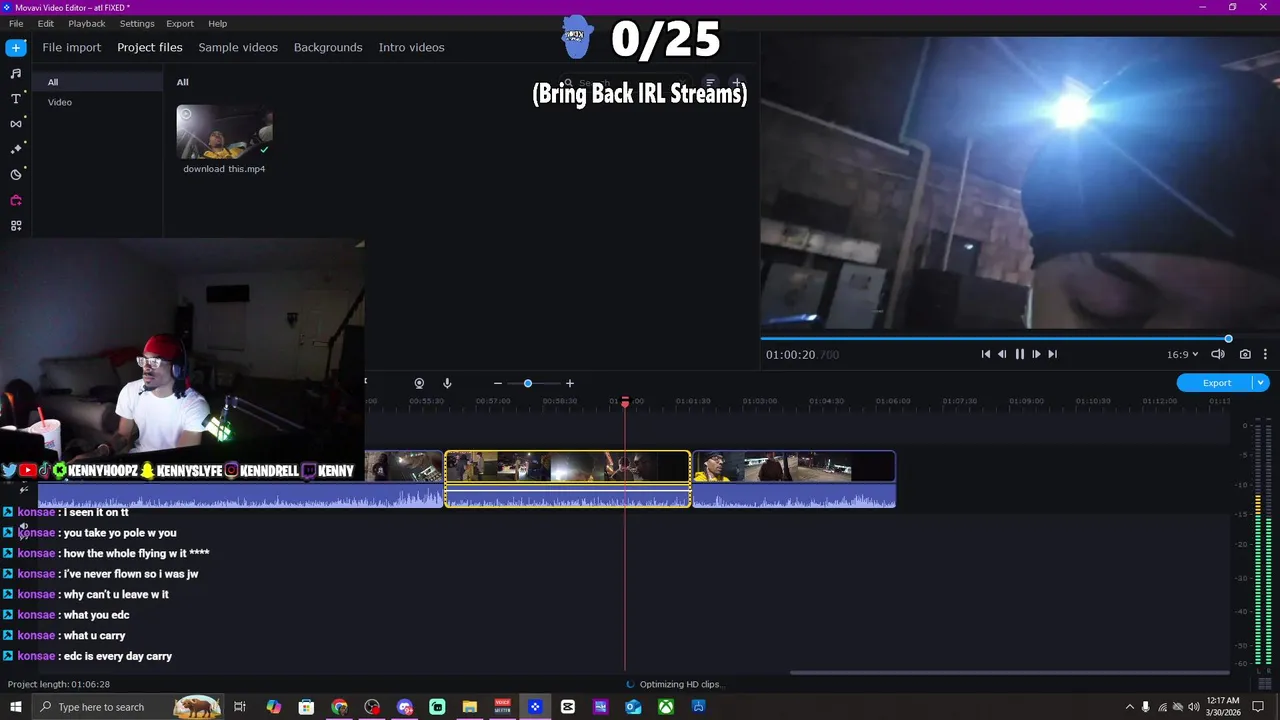
Task: Switch to the Sample videos tab
Action: tap(238, 47)
